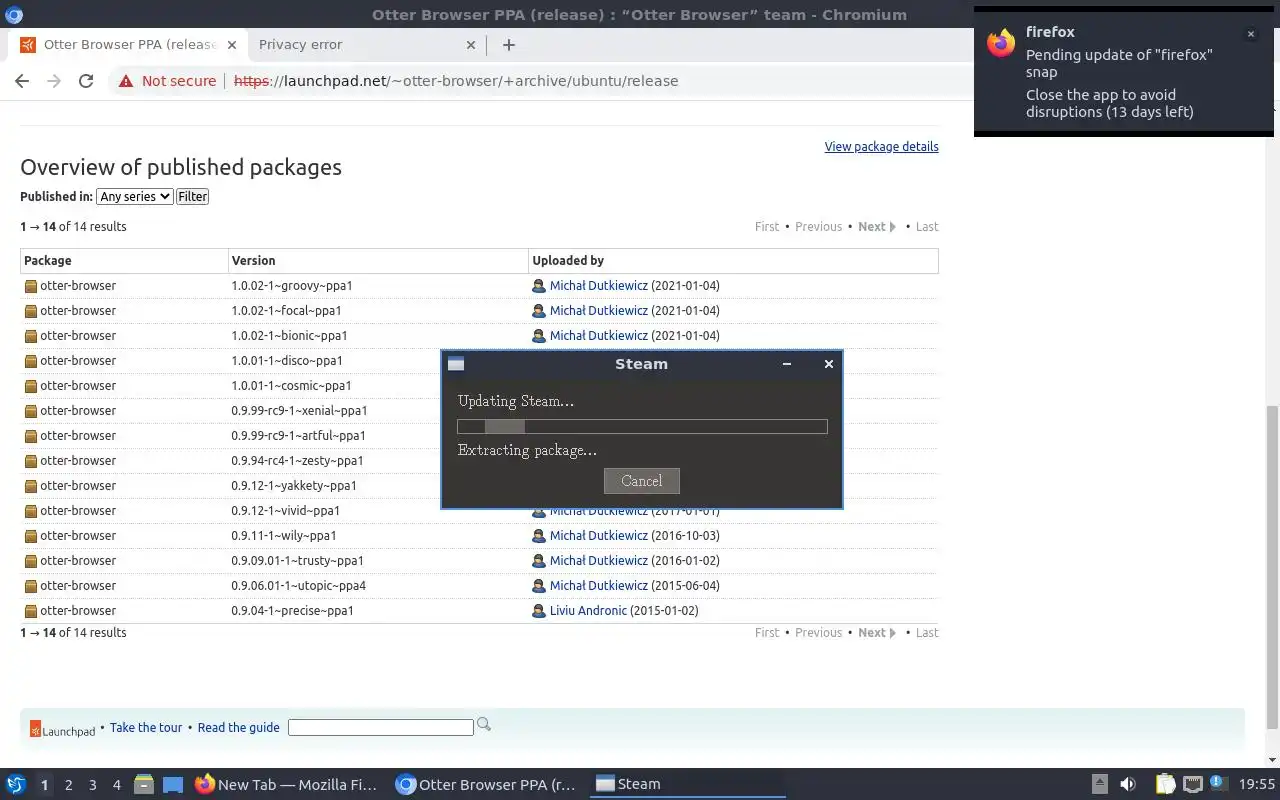Open Take the tour link

(146, 727)
